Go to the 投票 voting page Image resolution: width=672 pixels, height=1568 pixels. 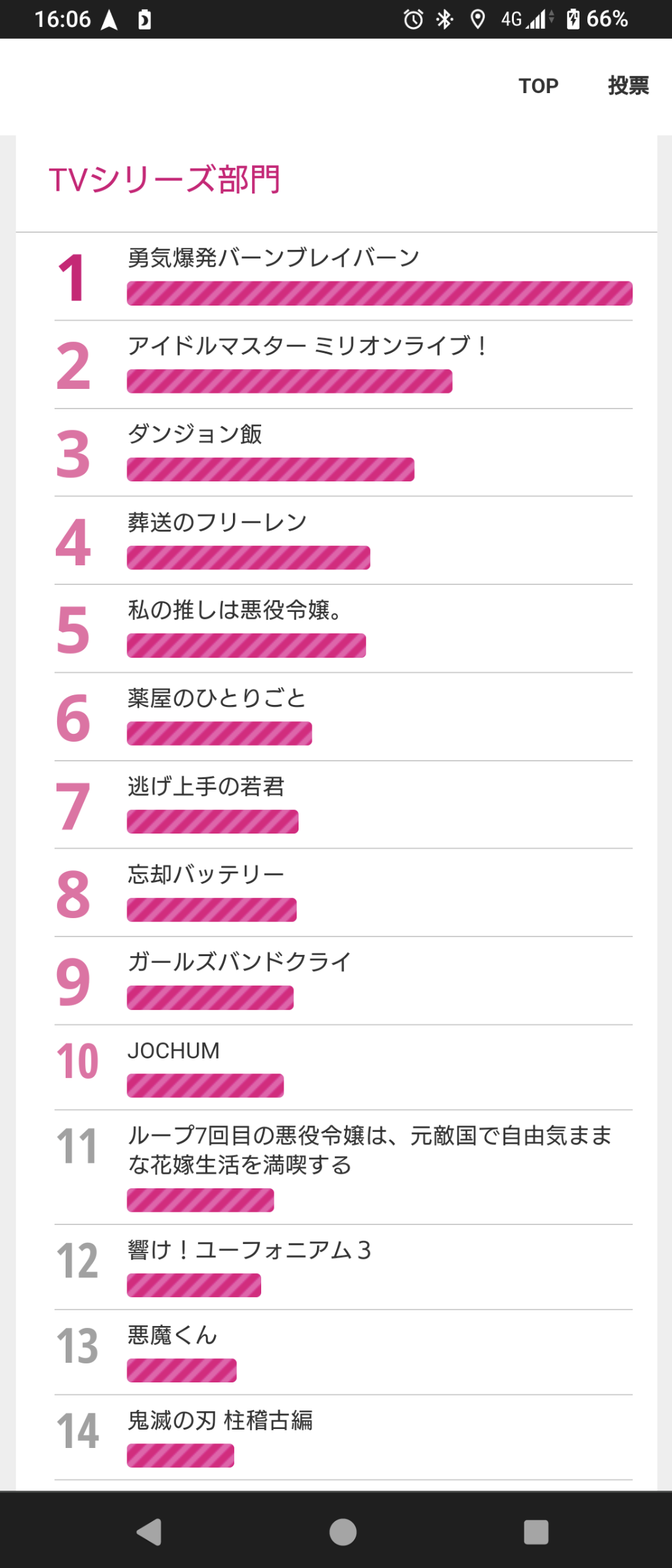pos(628,86)
